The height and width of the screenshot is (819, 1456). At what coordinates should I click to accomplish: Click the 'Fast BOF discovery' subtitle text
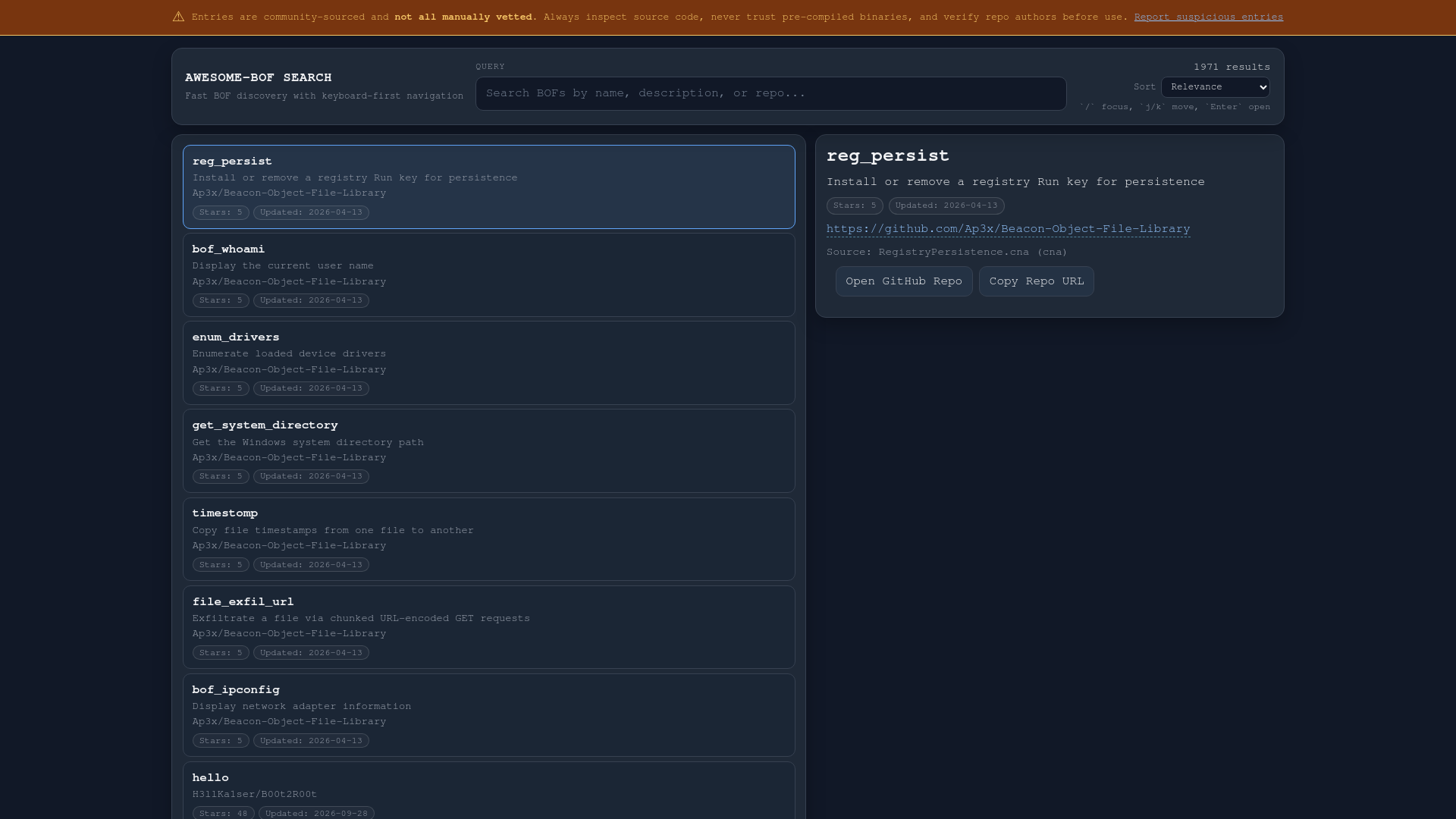tap(324, 96)
